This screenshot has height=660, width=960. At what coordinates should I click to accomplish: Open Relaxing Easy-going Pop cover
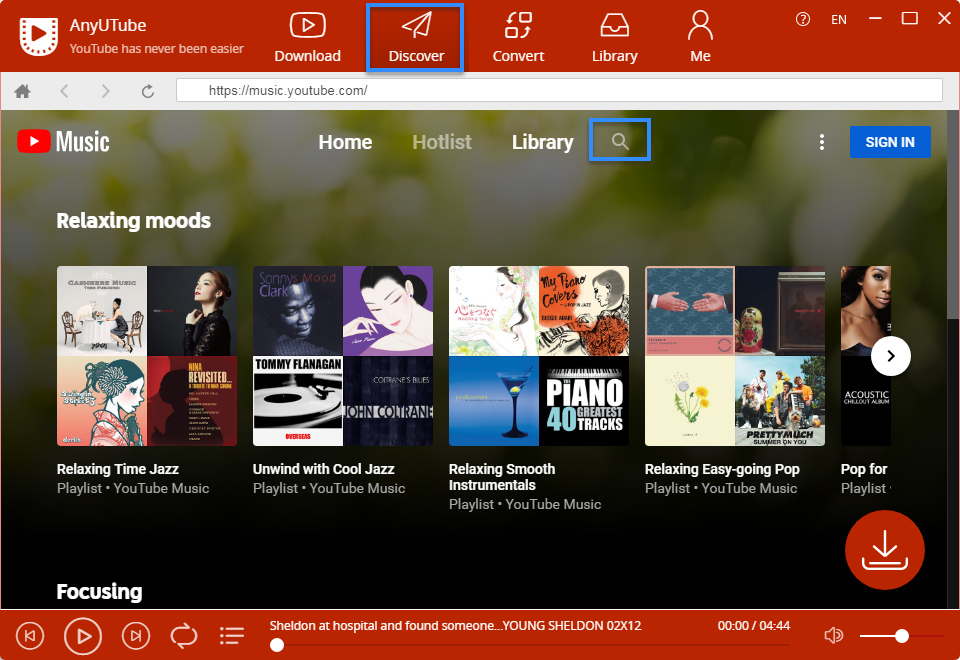735,356
